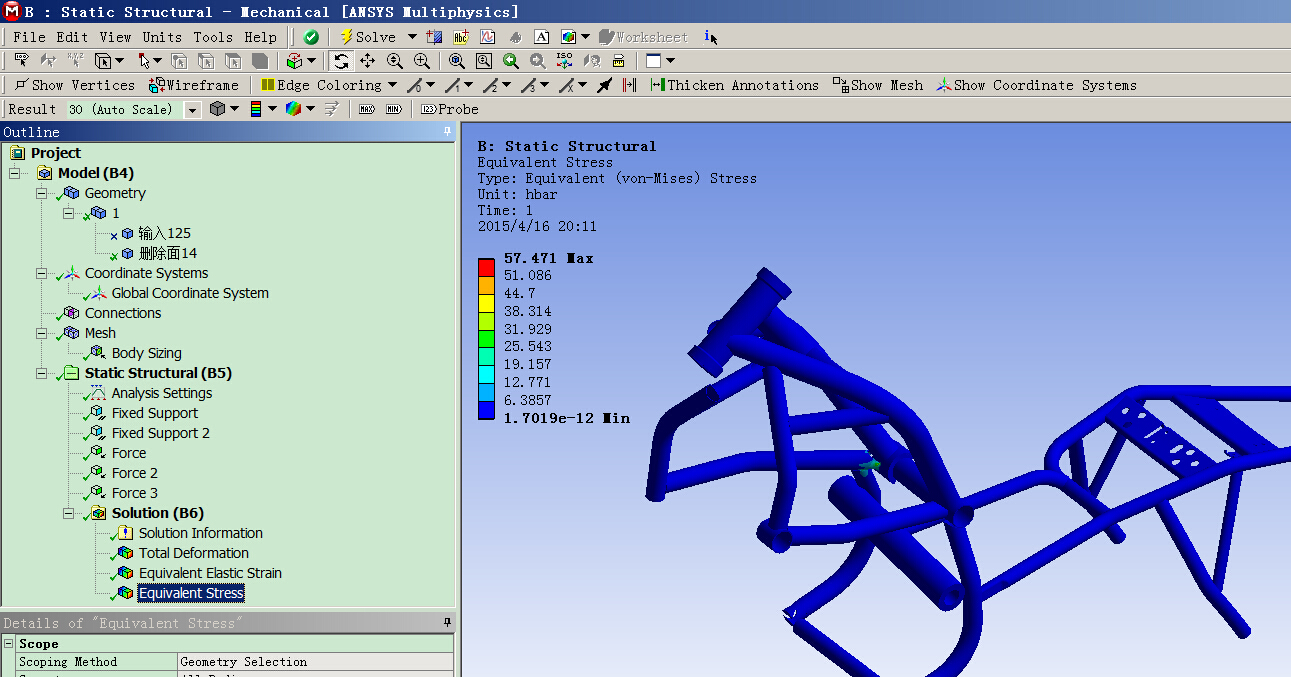Screen dimensions: 1291x677
Task: Toggle Show Vertices
Action: [74, 85]
